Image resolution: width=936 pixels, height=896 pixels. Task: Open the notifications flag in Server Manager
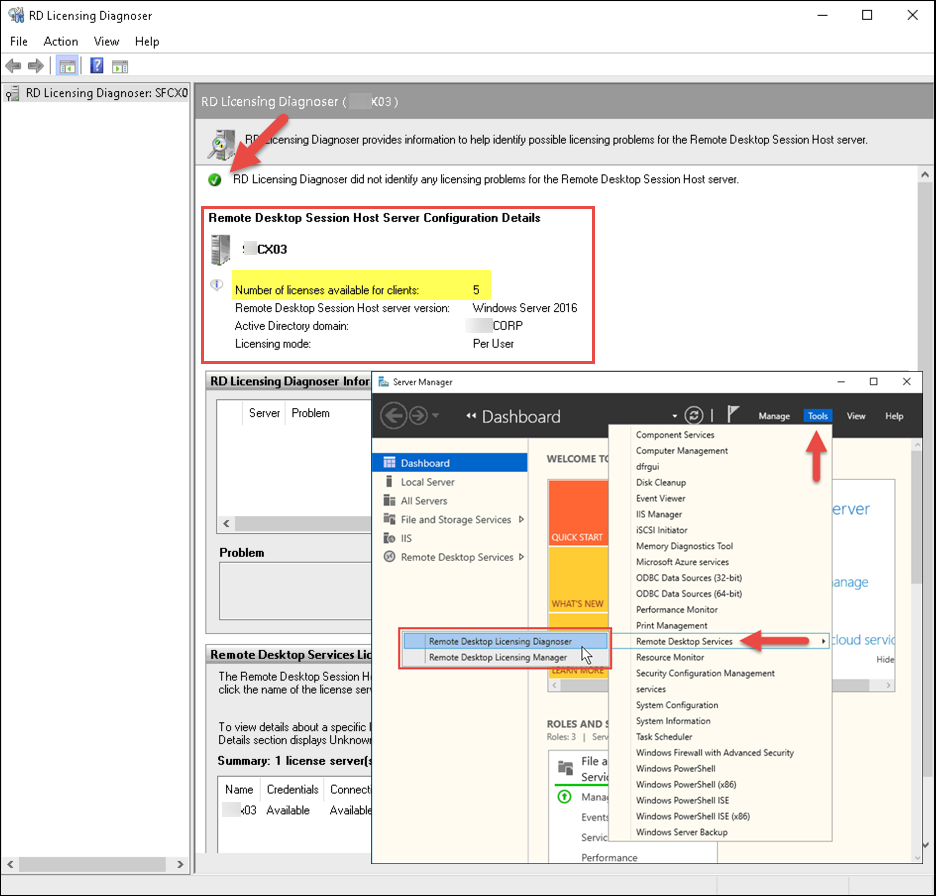click(733, 414)
